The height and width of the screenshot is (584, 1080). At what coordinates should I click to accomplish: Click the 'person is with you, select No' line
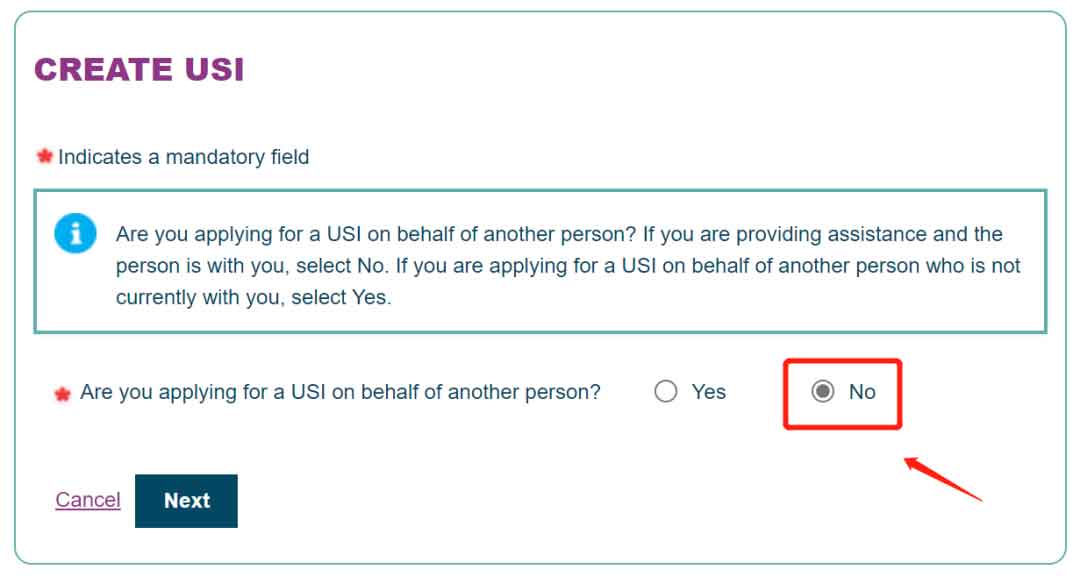tap(568, 266)
